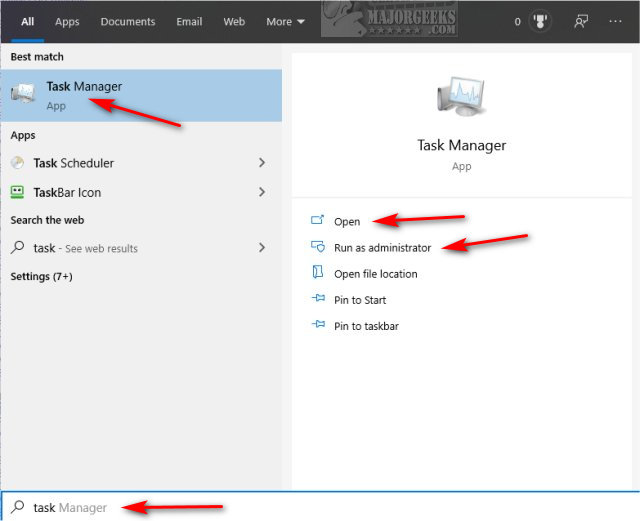Choose Pin to taskbar
The height and width of the screenshot is (521, 640).
[366, 326]
